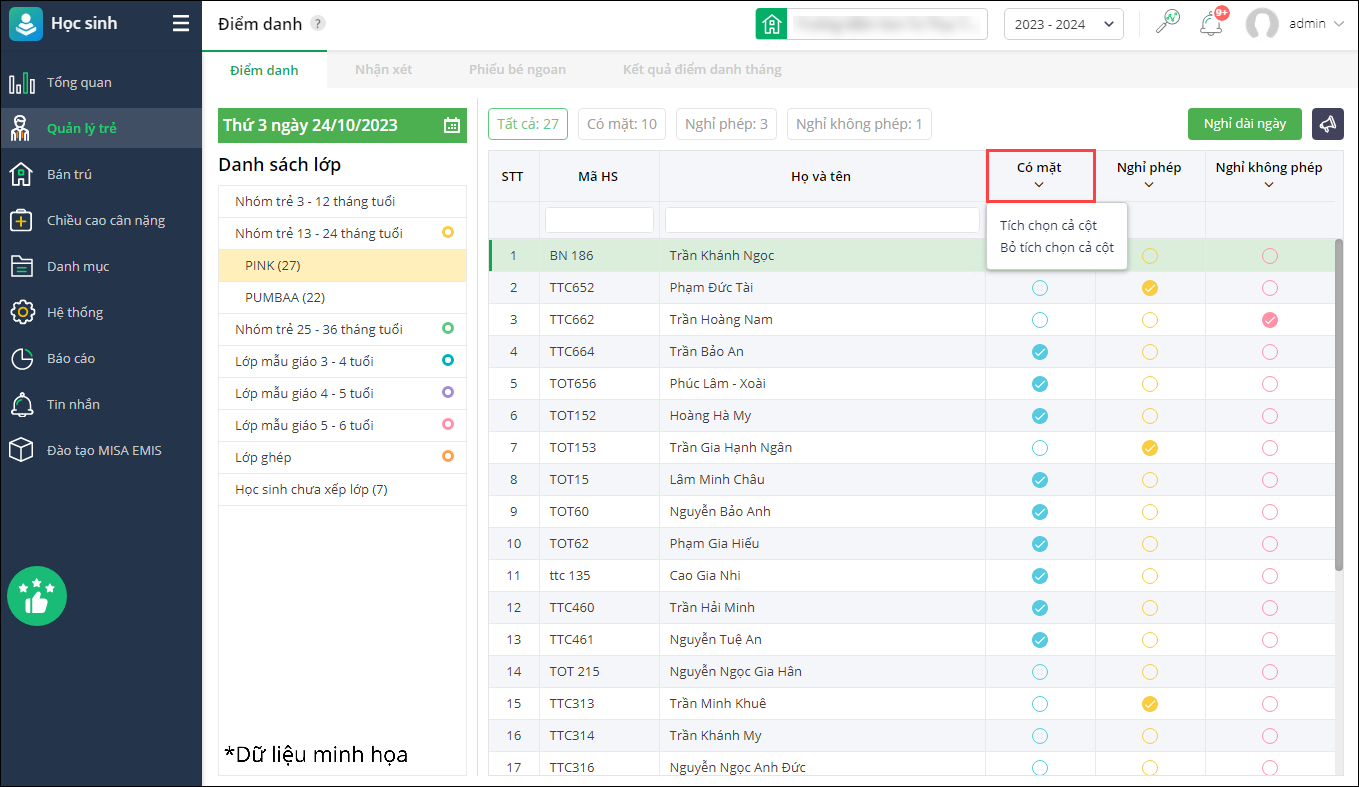Uncheck Có mặt for Trần Bảo An
Viewport: 1359px width, 787px height.
coord(1040,352)
